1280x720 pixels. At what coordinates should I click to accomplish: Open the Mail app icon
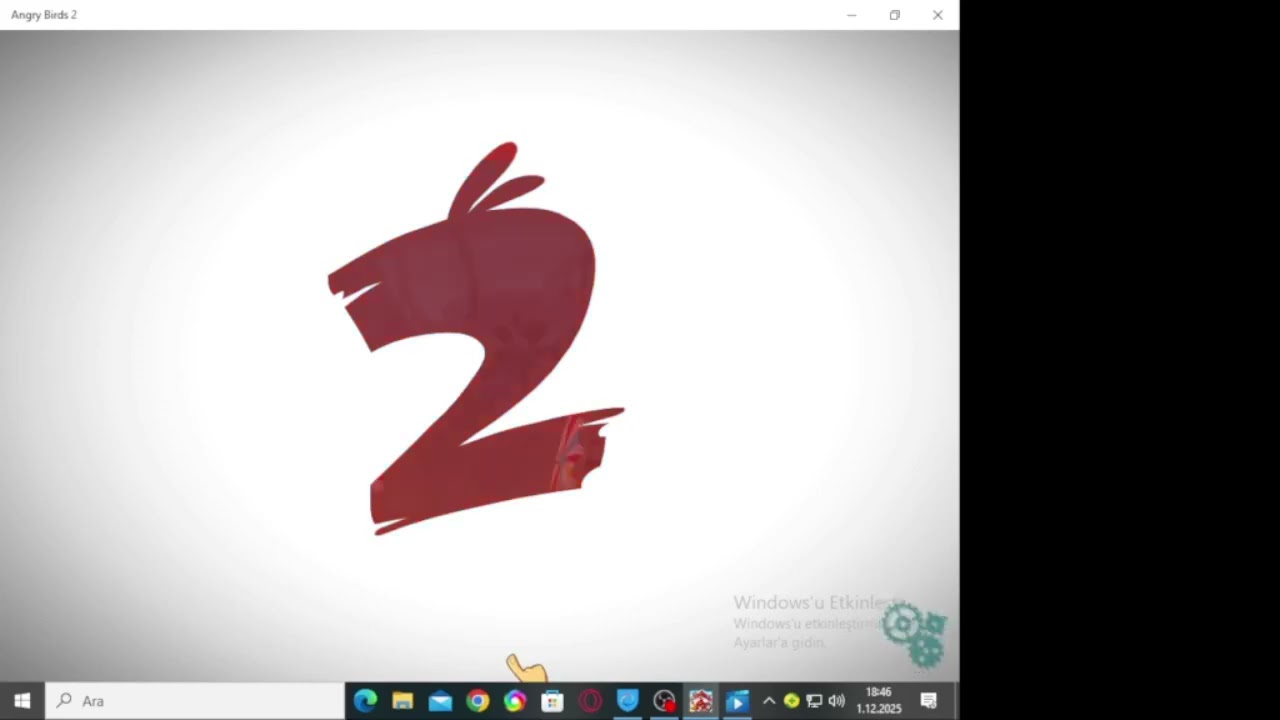[440, 701]
